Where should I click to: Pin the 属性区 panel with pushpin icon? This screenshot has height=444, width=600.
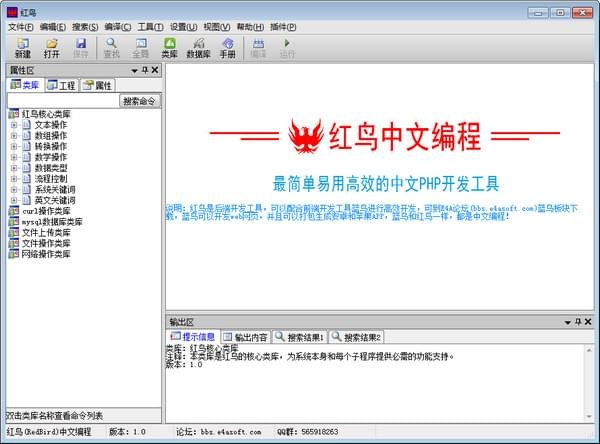pyautogui.click(x=144, y=71)
